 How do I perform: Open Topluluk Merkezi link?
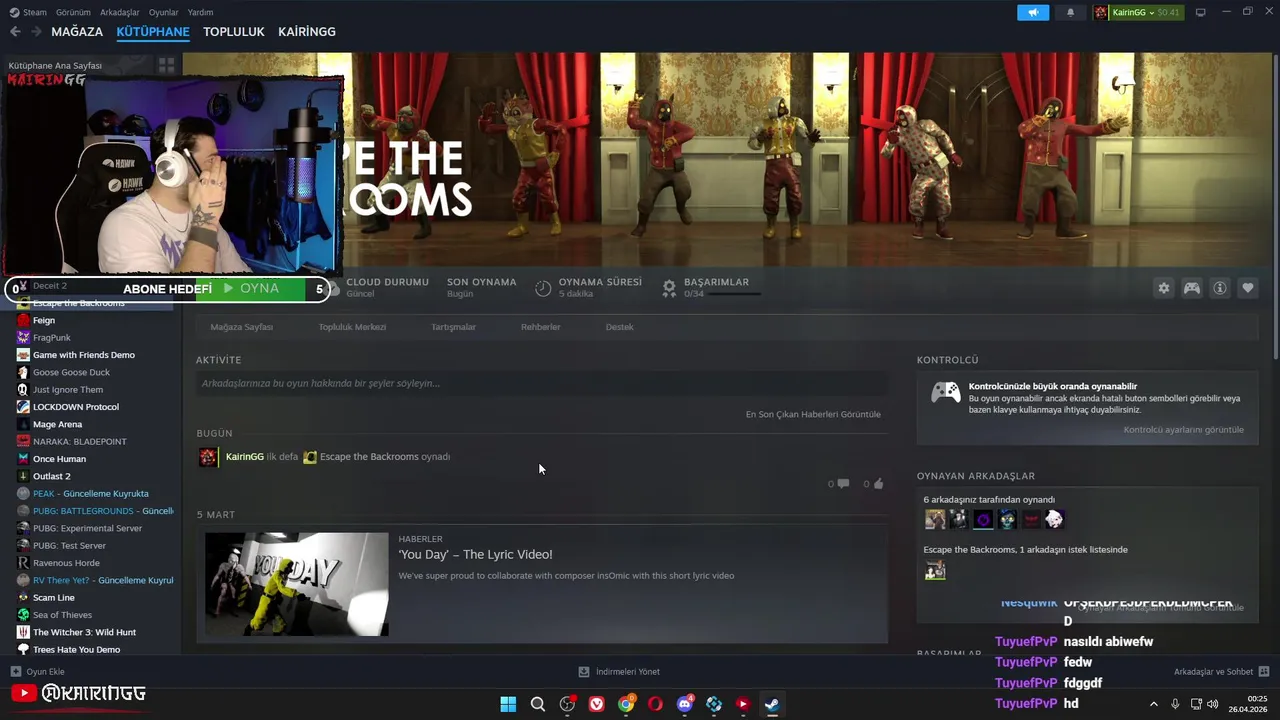(352, 327)
